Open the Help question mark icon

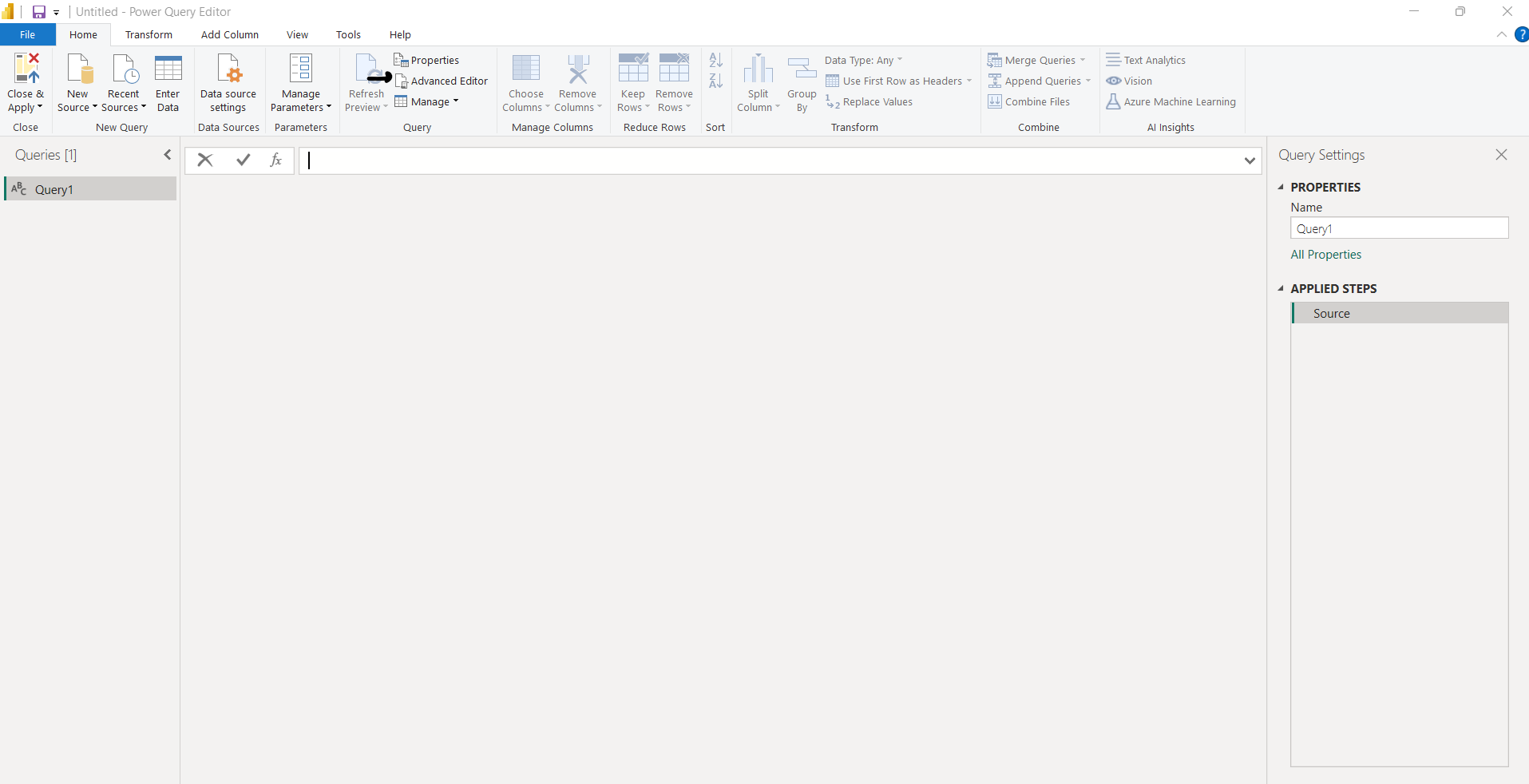[x=1522, y=34]
